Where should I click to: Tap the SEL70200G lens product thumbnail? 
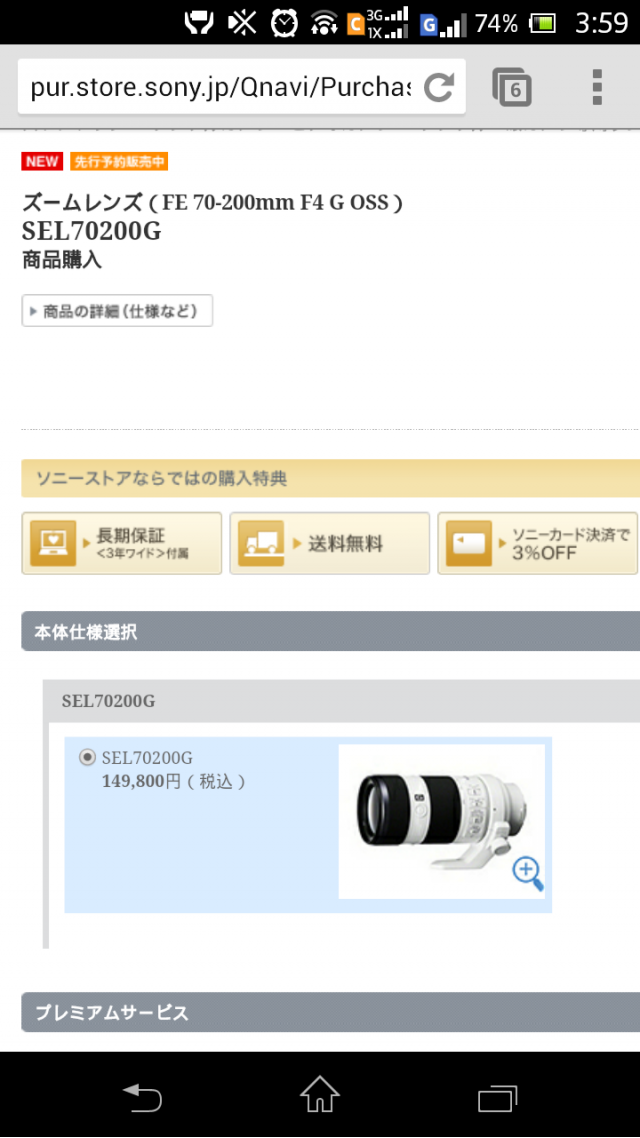click(441, 822)
